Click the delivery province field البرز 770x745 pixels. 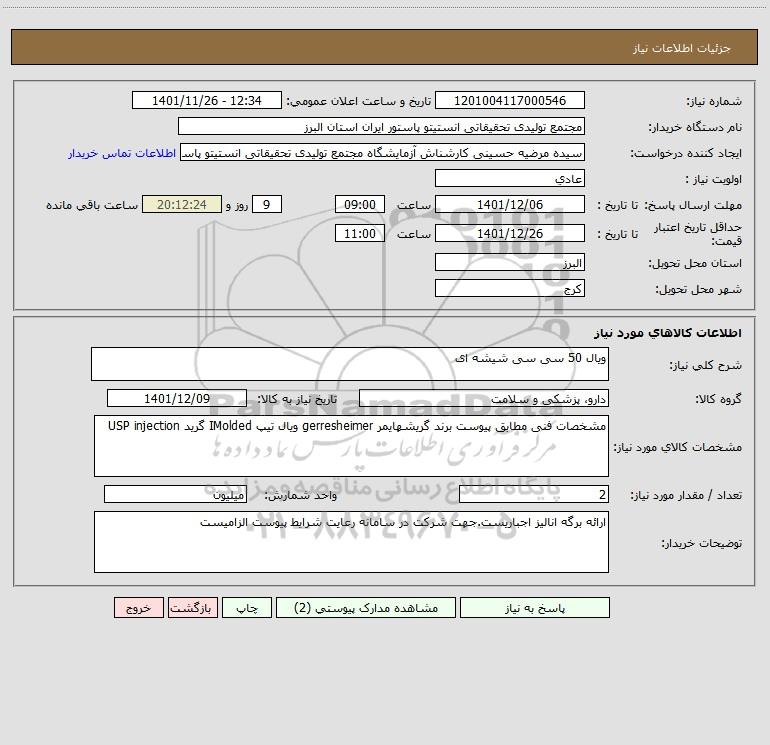coord(510,262)
